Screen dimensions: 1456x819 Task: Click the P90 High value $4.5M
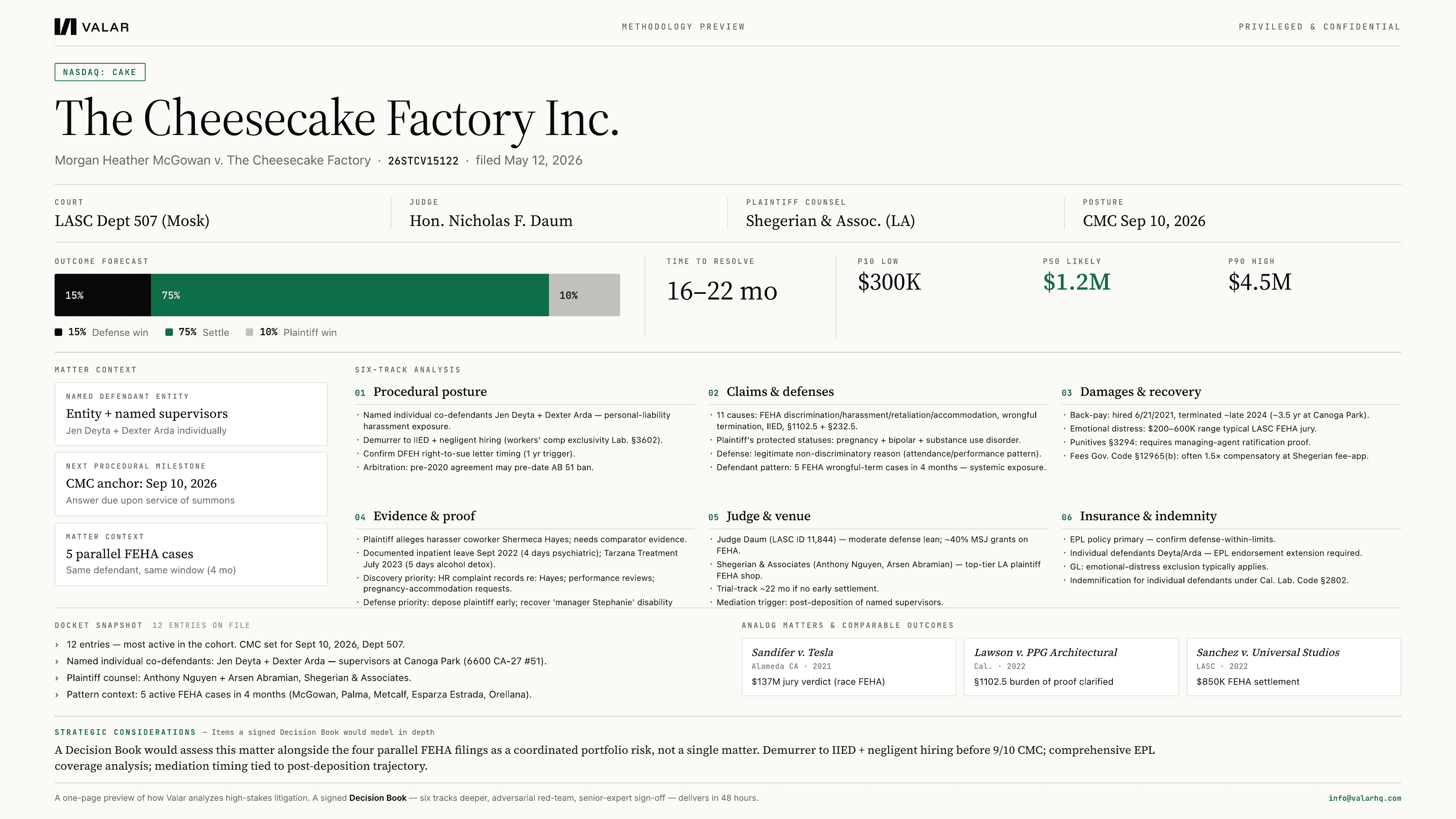1260,282
